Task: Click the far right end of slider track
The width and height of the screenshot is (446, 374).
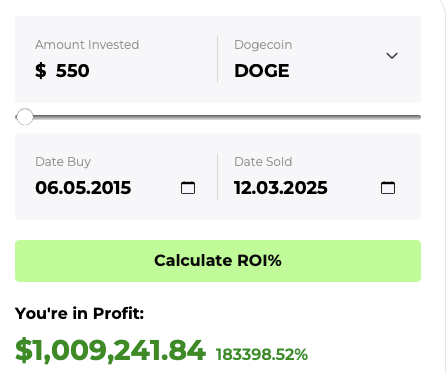Action: point(419,117)
